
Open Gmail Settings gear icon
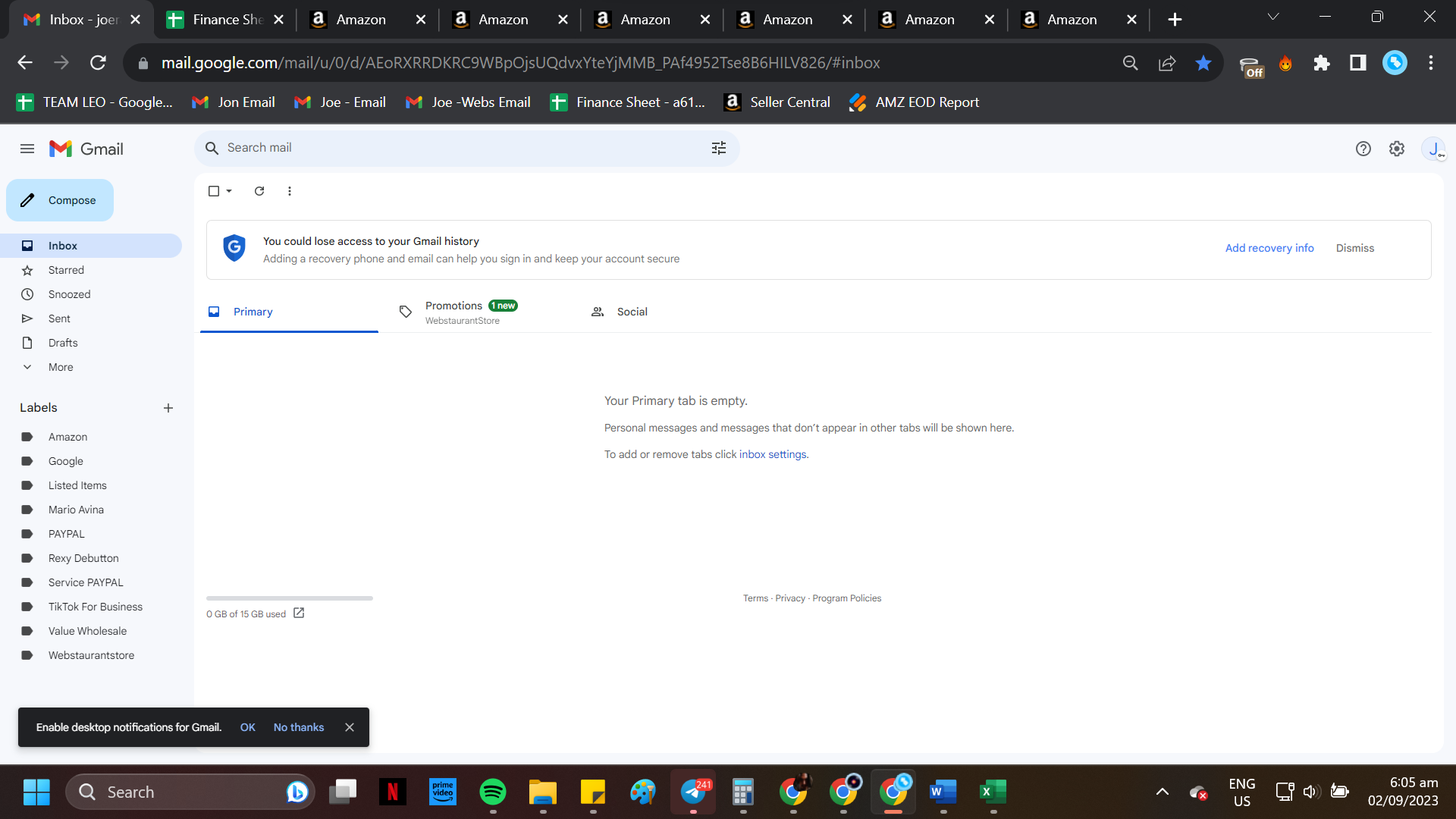point(1396,149)
